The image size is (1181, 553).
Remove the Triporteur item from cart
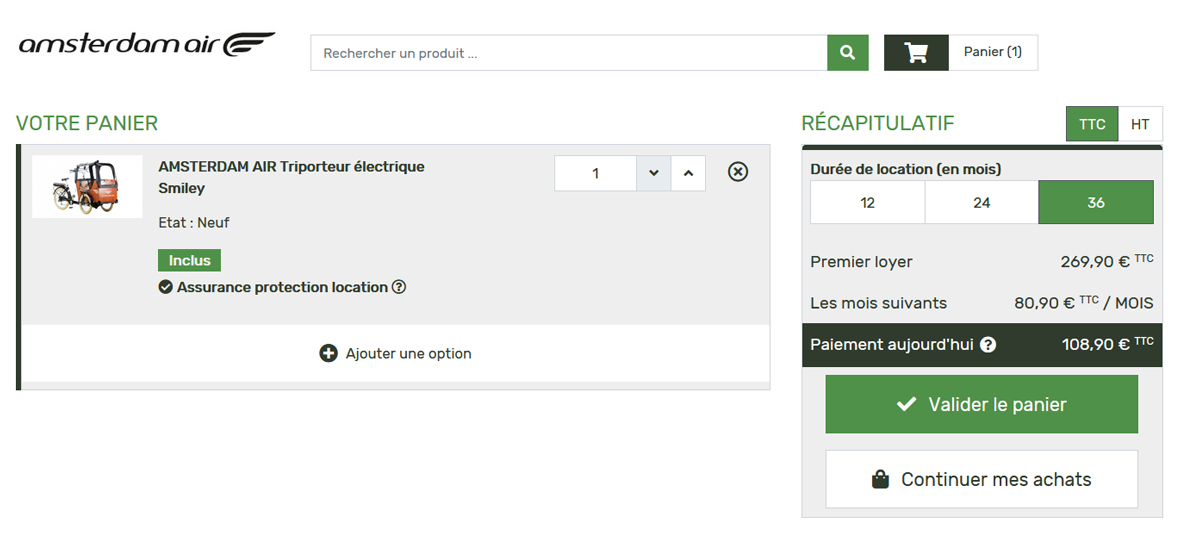coord(737,172)
